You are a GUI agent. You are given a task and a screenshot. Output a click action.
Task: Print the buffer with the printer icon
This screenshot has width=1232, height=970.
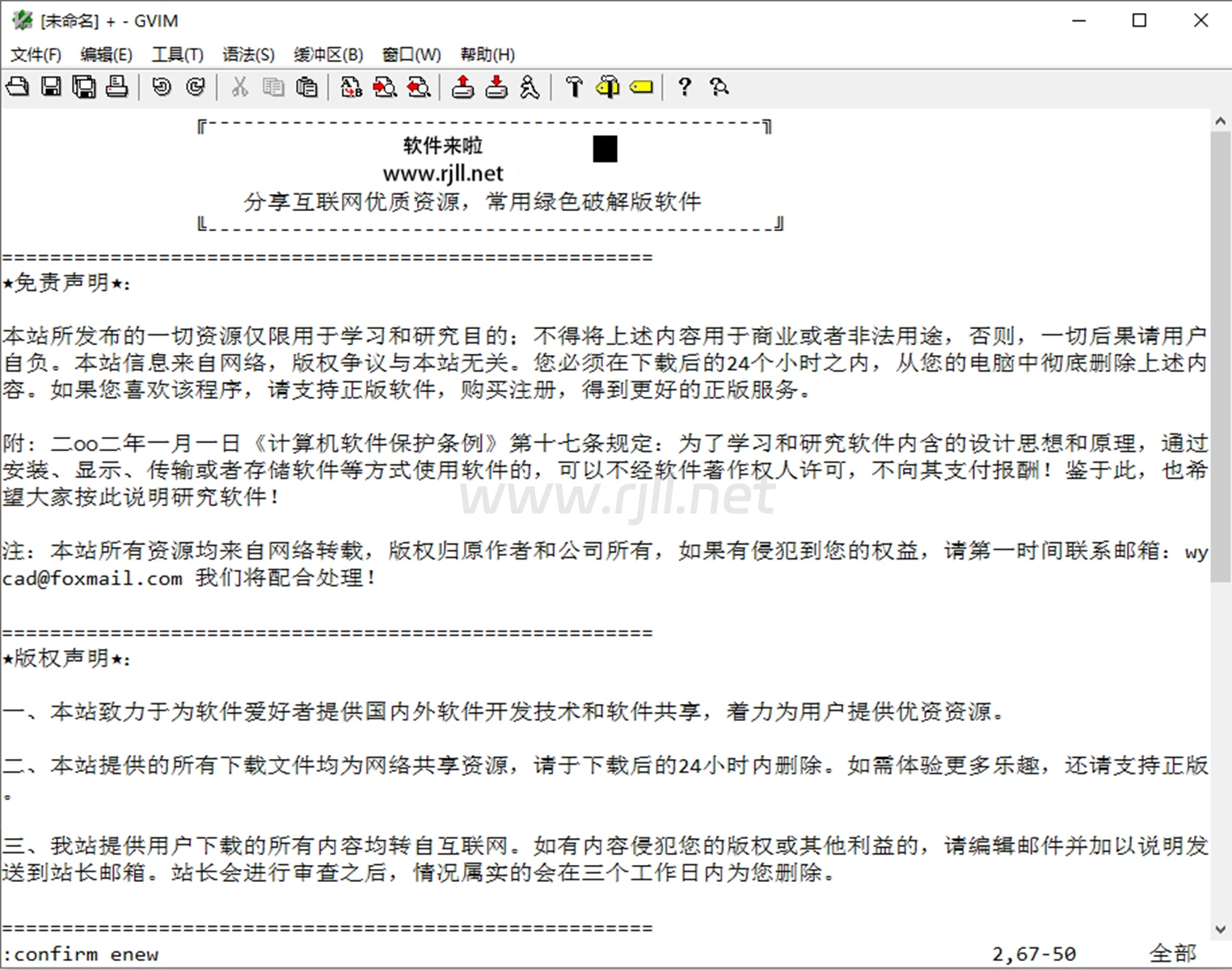[x=117, y=87]
